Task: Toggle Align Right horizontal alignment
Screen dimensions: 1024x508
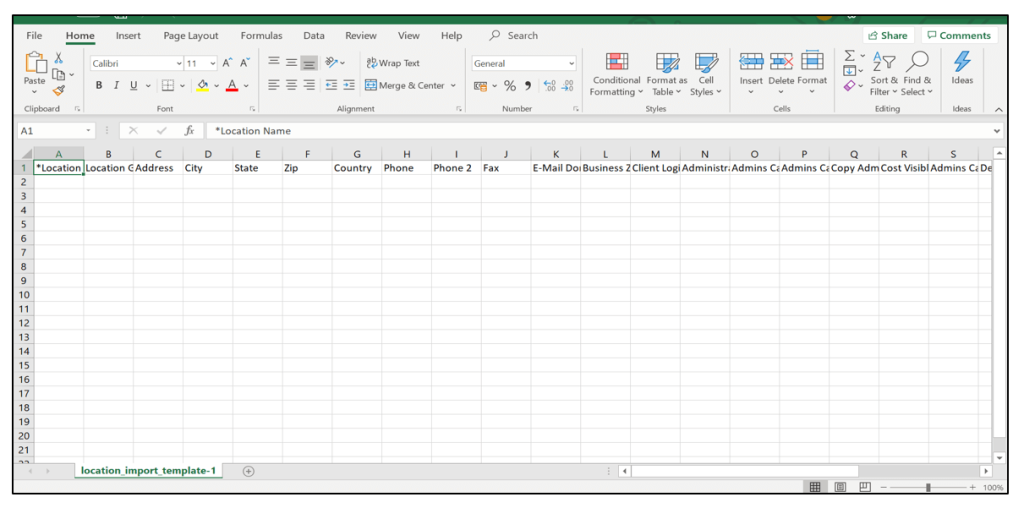Action: [309, 86]
